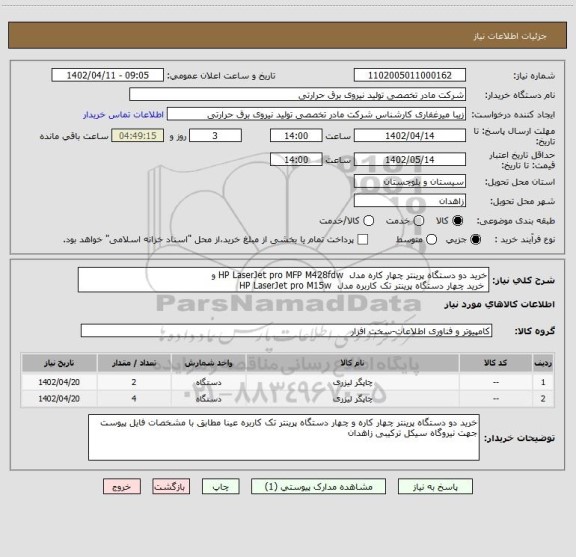This screenshot has width=576, height=557.
Task: Toggle the اسناد خزانه اسلامی payment checkbox
Action: click(x=363, y=240)
